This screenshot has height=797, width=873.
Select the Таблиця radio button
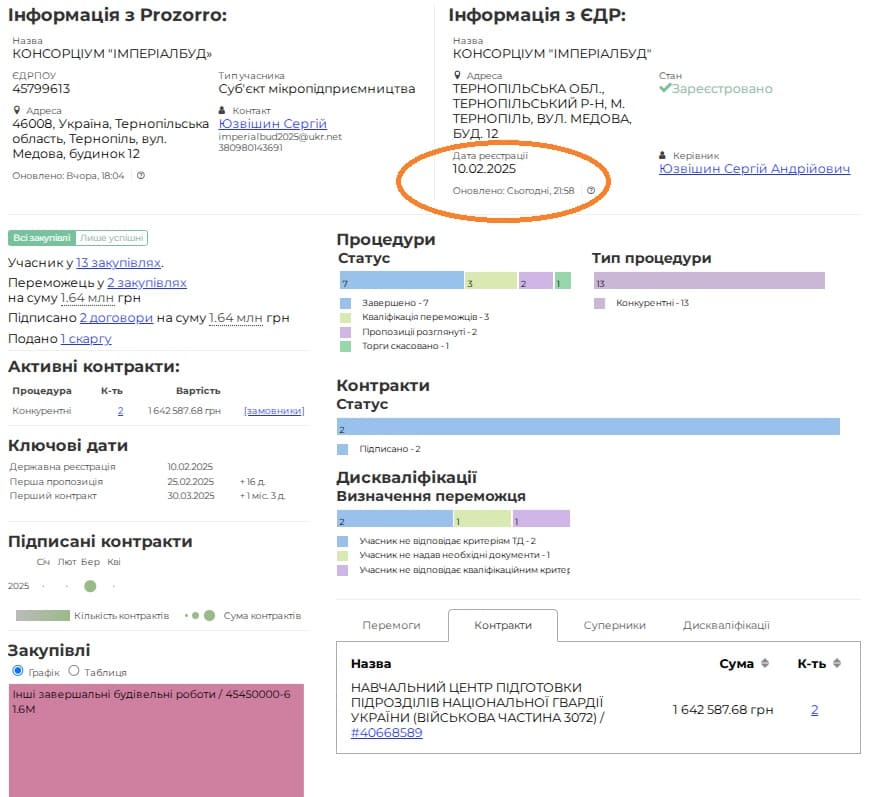pos(76,672)
